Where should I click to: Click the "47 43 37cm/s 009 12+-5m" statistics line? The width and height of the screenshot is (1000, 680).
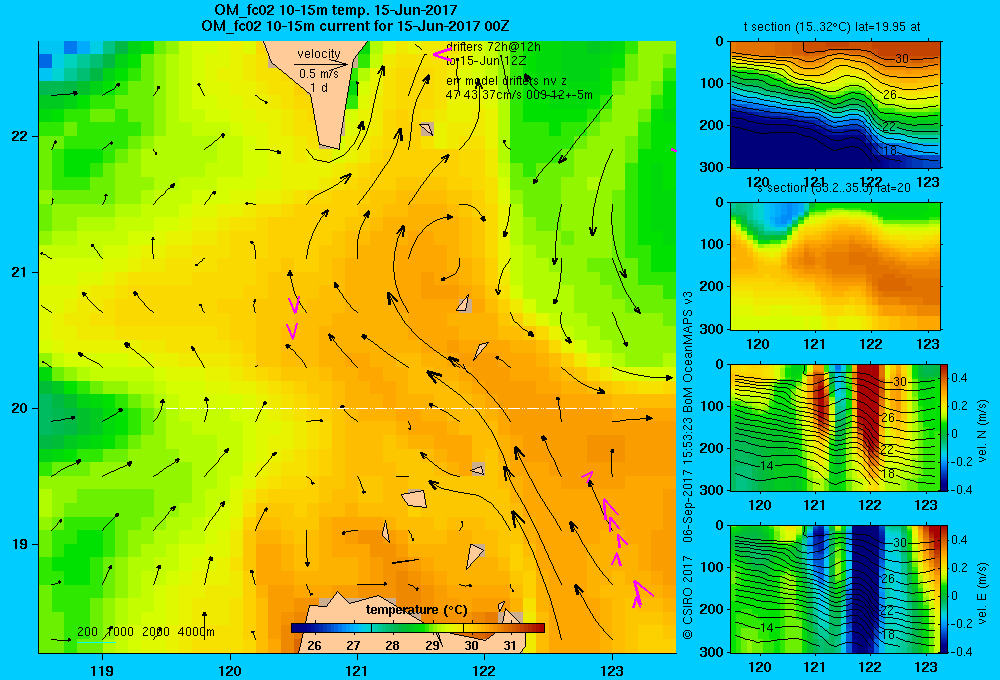pos(518,95)
